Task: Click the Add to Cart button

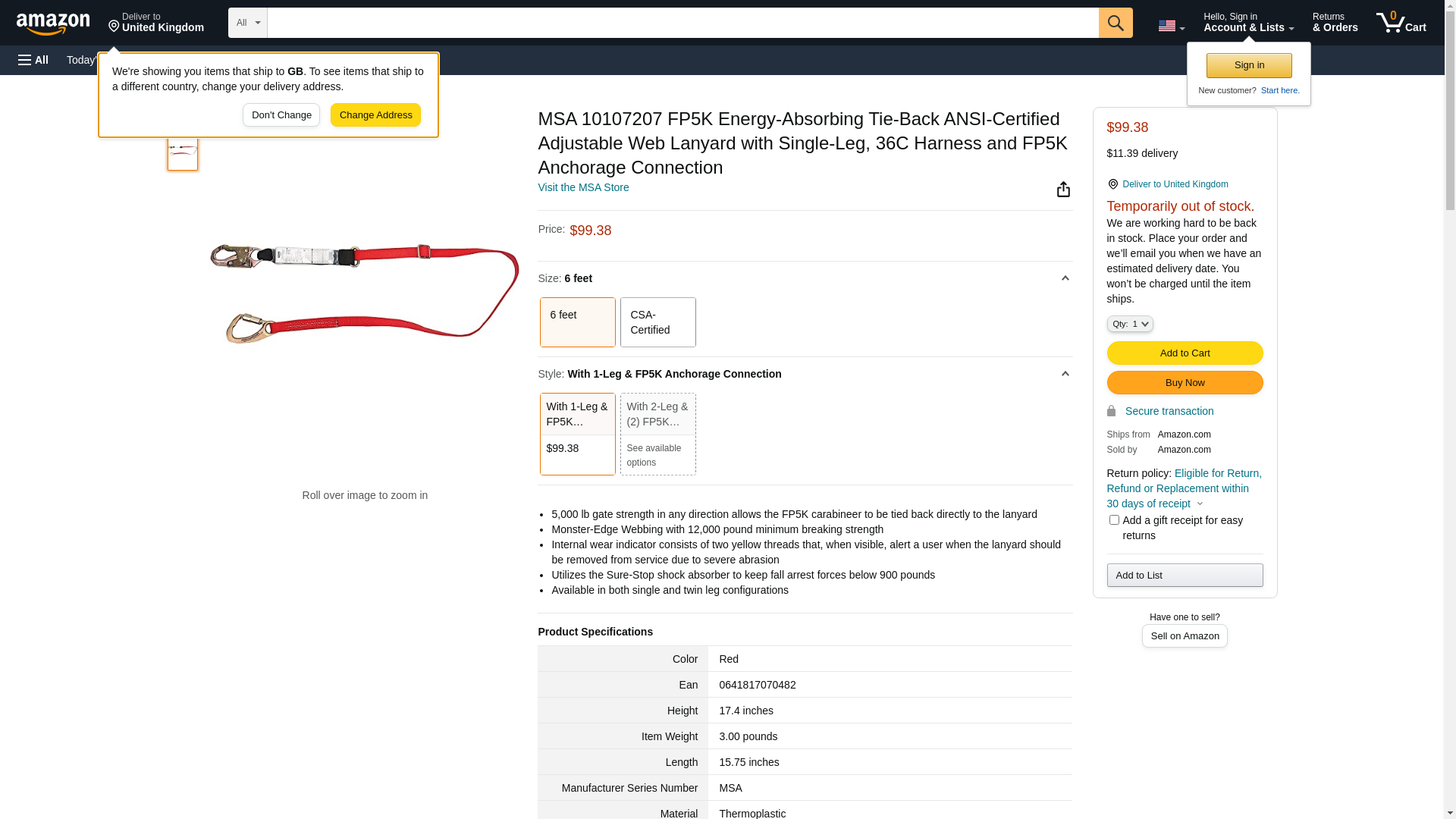Action: click(x=1184, y=353)
